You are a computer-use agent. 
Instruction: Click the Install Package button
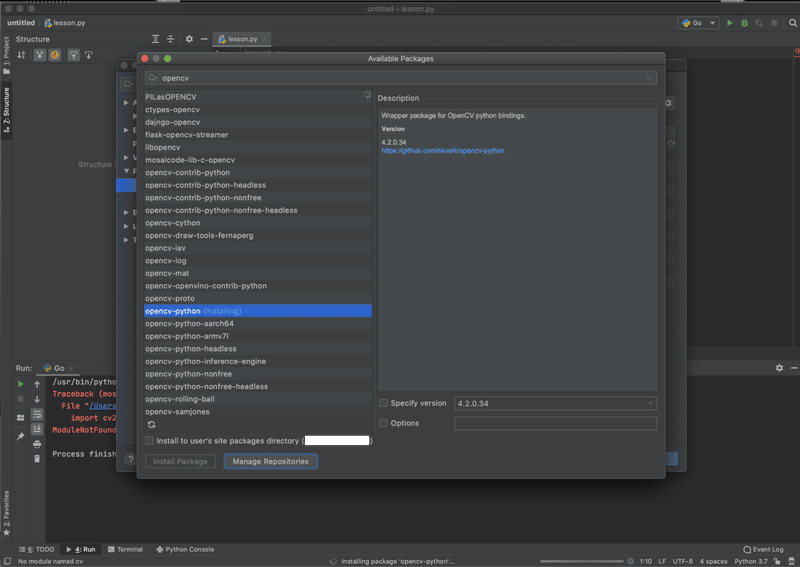pyautogui.click(x=180, y=461)
